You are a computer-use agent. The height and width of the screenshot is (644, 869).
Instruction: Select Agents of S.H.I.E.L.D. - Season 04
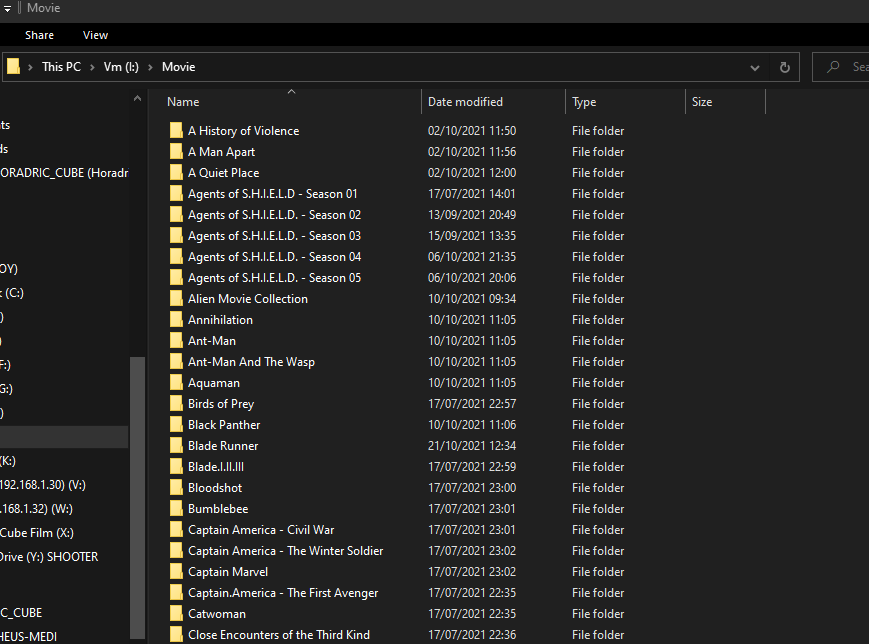(274, 257)
